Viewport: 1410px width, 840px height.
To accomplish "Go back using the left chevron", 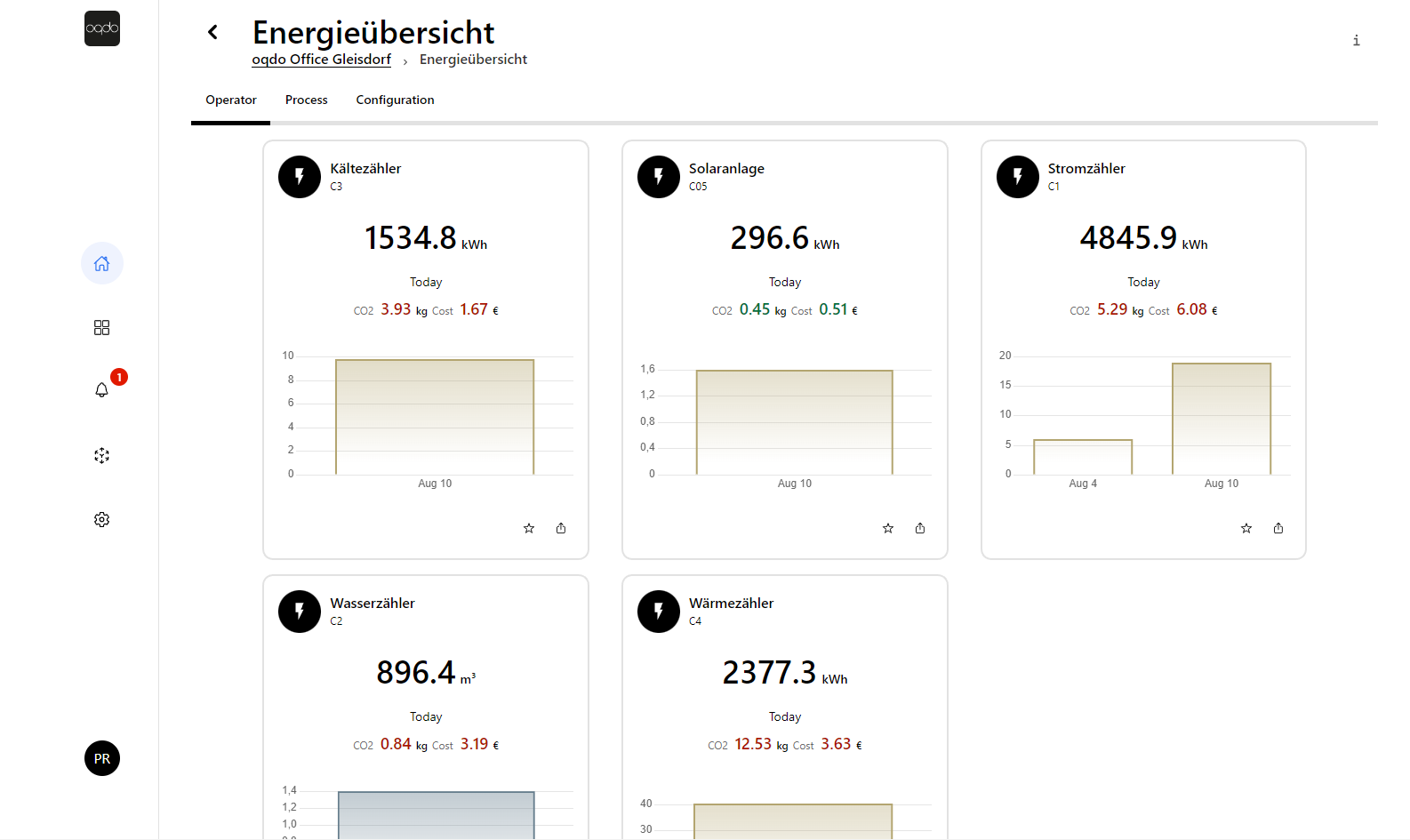I will (213, 32).
